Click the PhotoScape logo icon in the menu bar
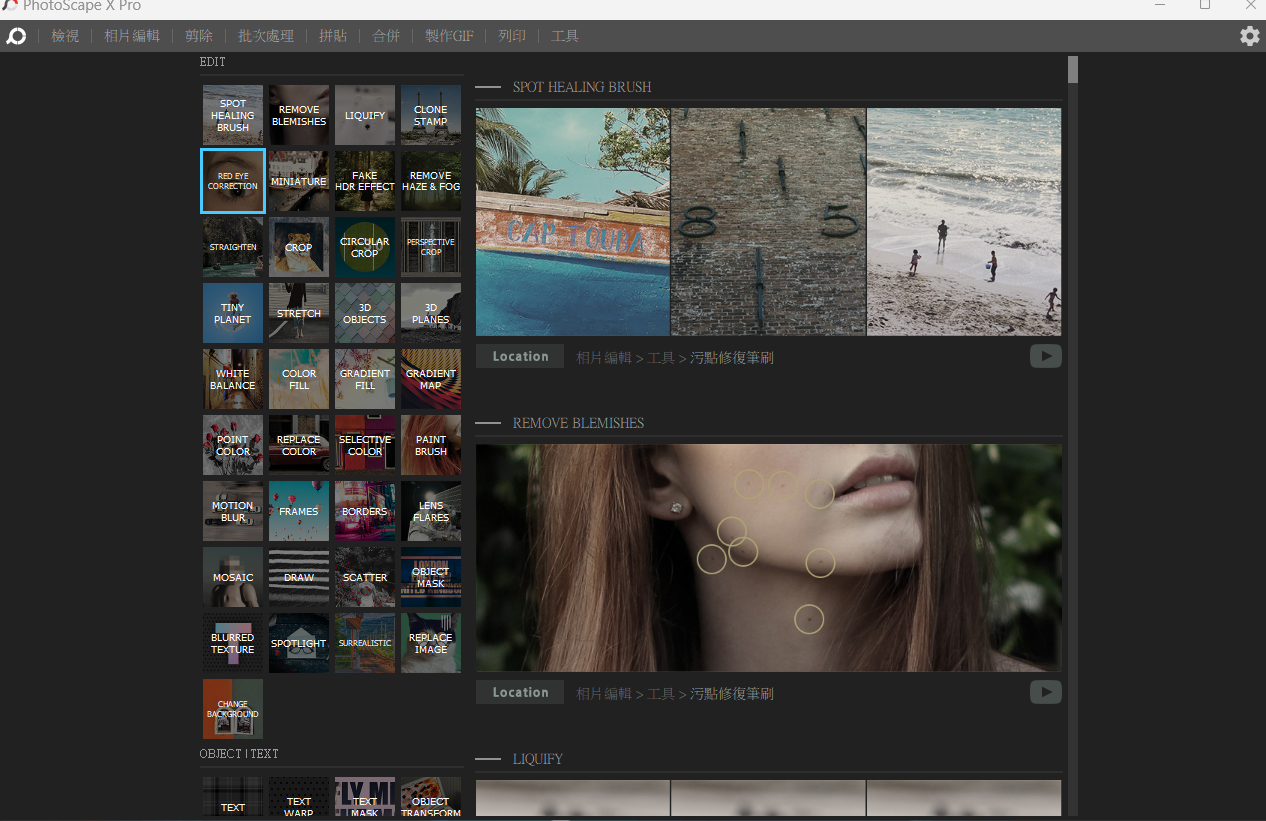1266x821 pixels. 16,36
